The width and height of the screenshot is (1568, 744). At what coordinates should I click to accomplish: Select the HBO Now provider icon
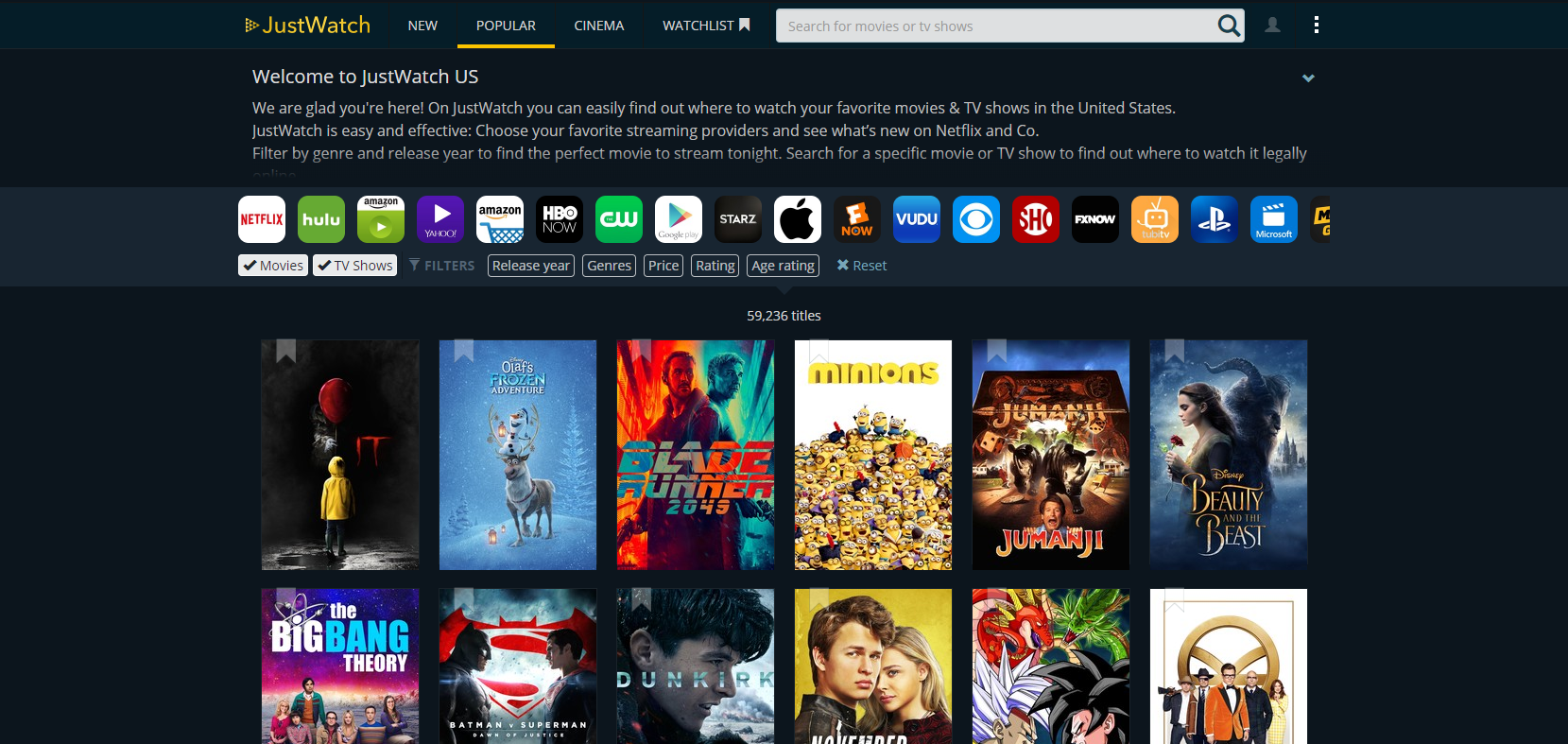(560, 219)
